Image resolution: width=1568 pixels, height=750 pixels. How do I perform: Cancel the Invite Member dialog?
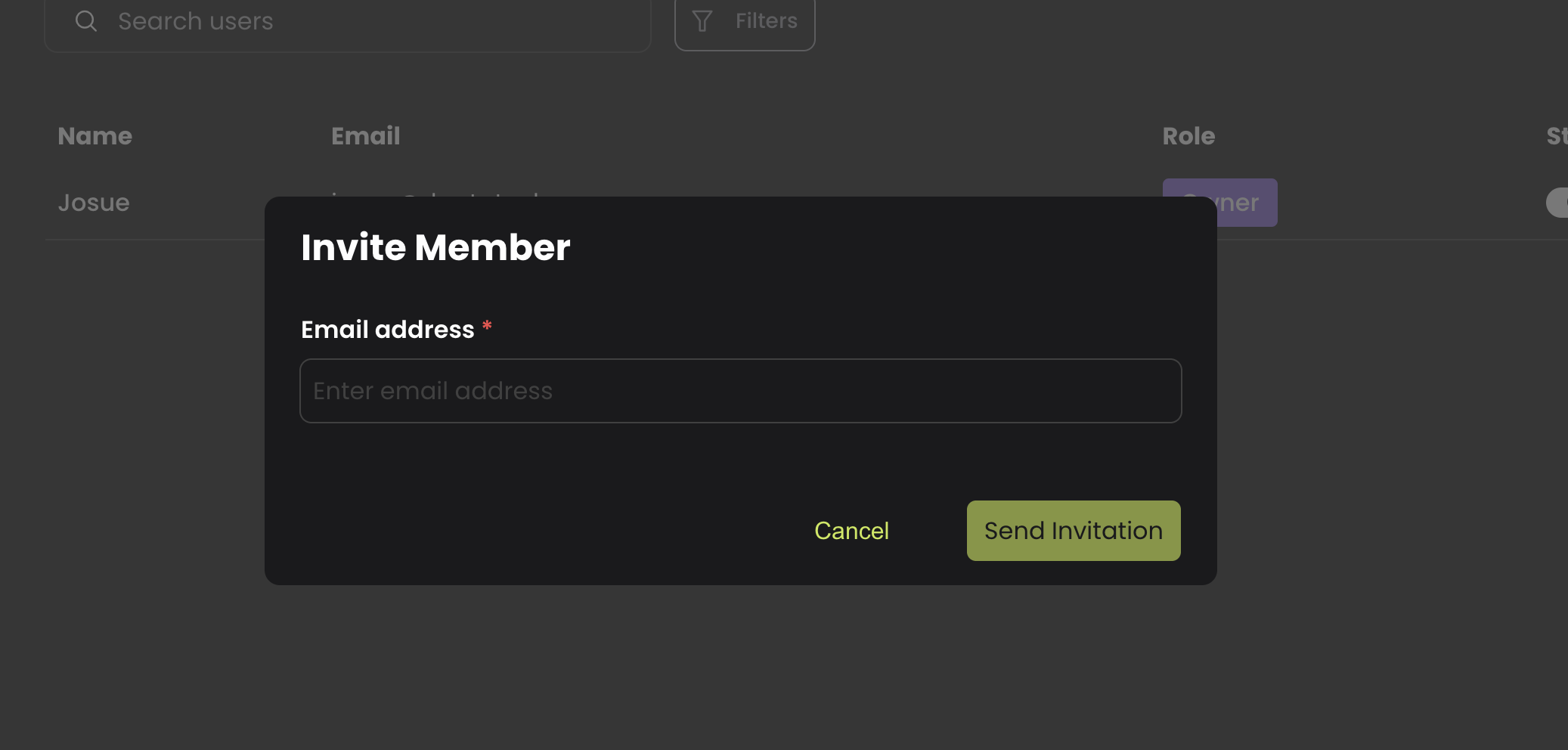click(x=851, y=531)
